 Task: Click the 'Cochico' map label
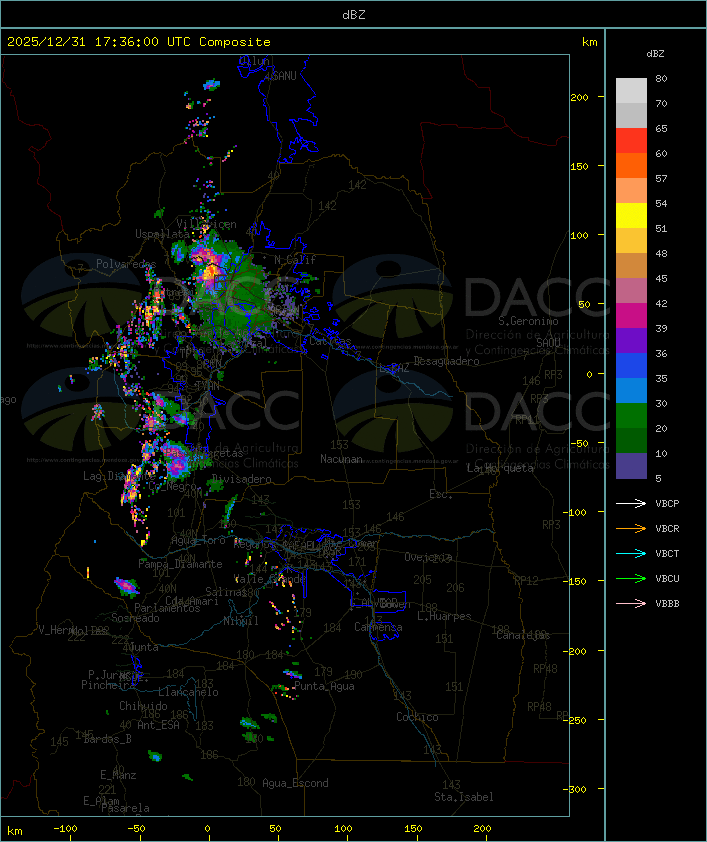(417, 717)
